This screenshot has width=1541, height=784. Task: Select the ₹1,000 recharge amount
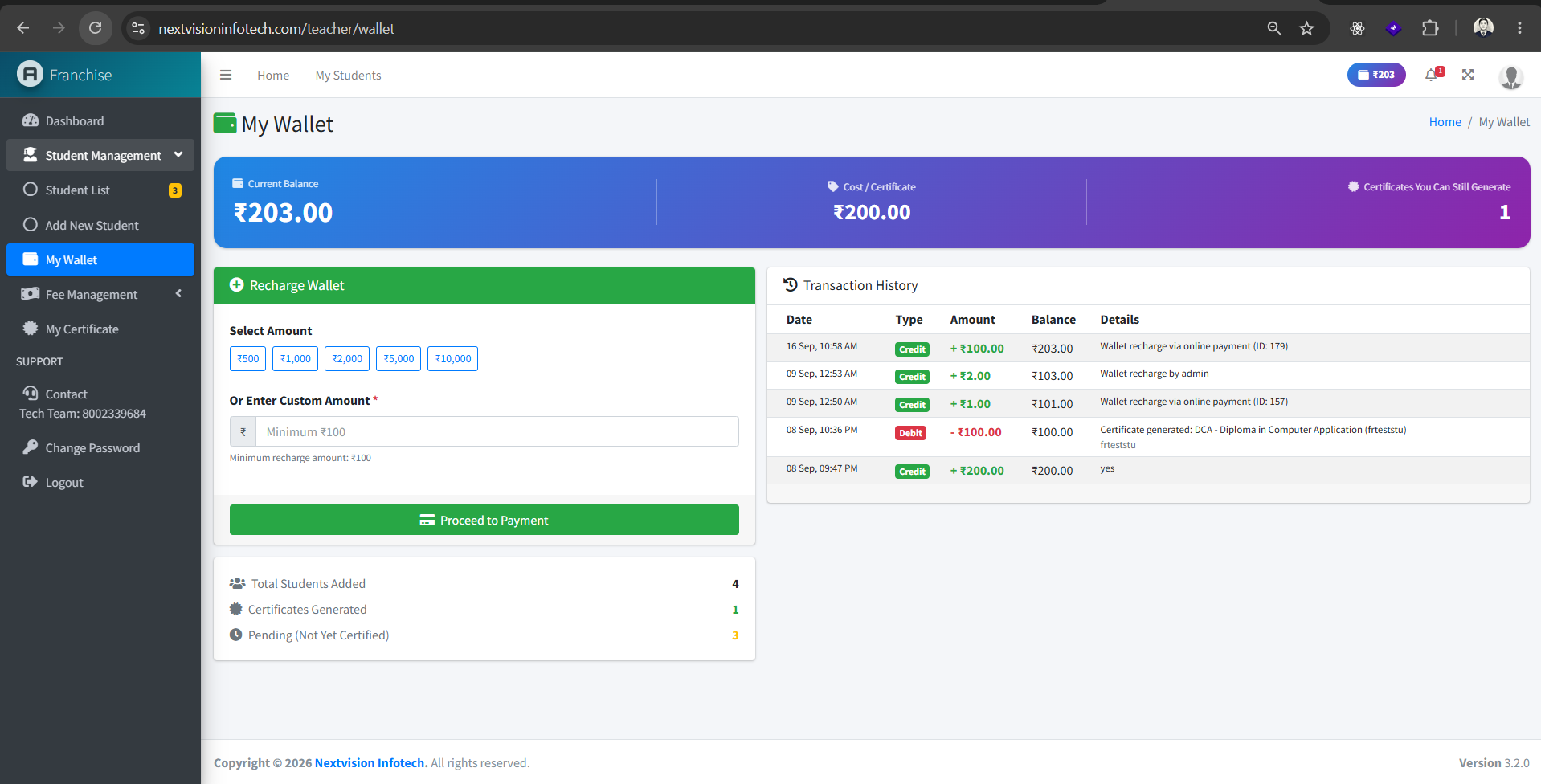click(295, 359)
